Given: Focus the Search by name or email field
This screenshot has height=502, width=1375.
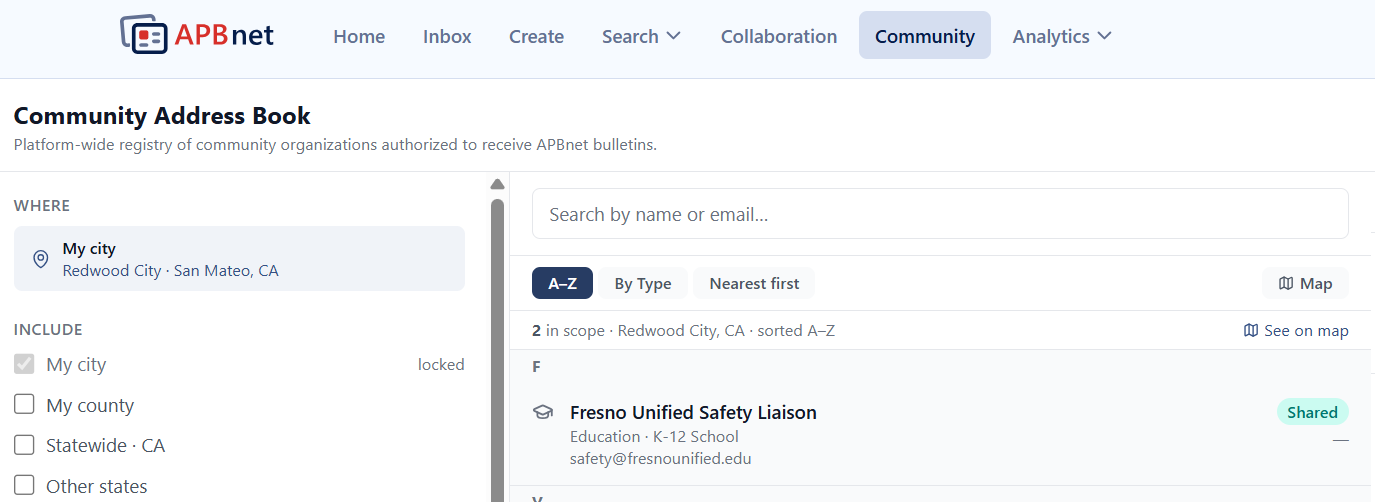Looking at the screenshot, I should coord(940,214).
